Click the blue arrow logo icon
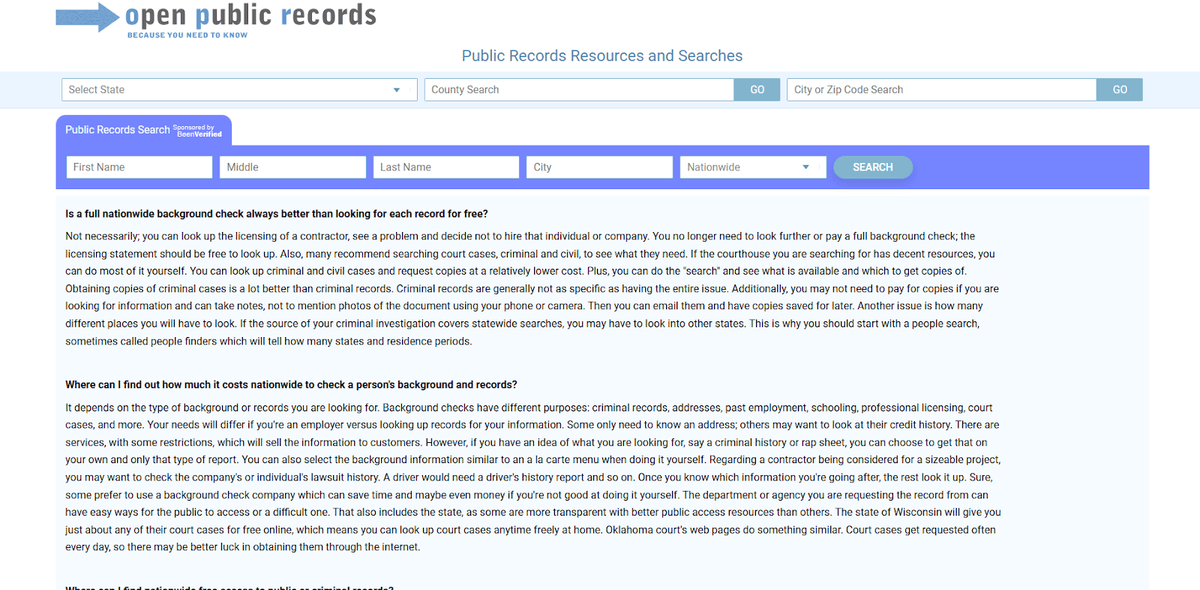The height and width of the screenshot is (590, 1200). point(86,16)
